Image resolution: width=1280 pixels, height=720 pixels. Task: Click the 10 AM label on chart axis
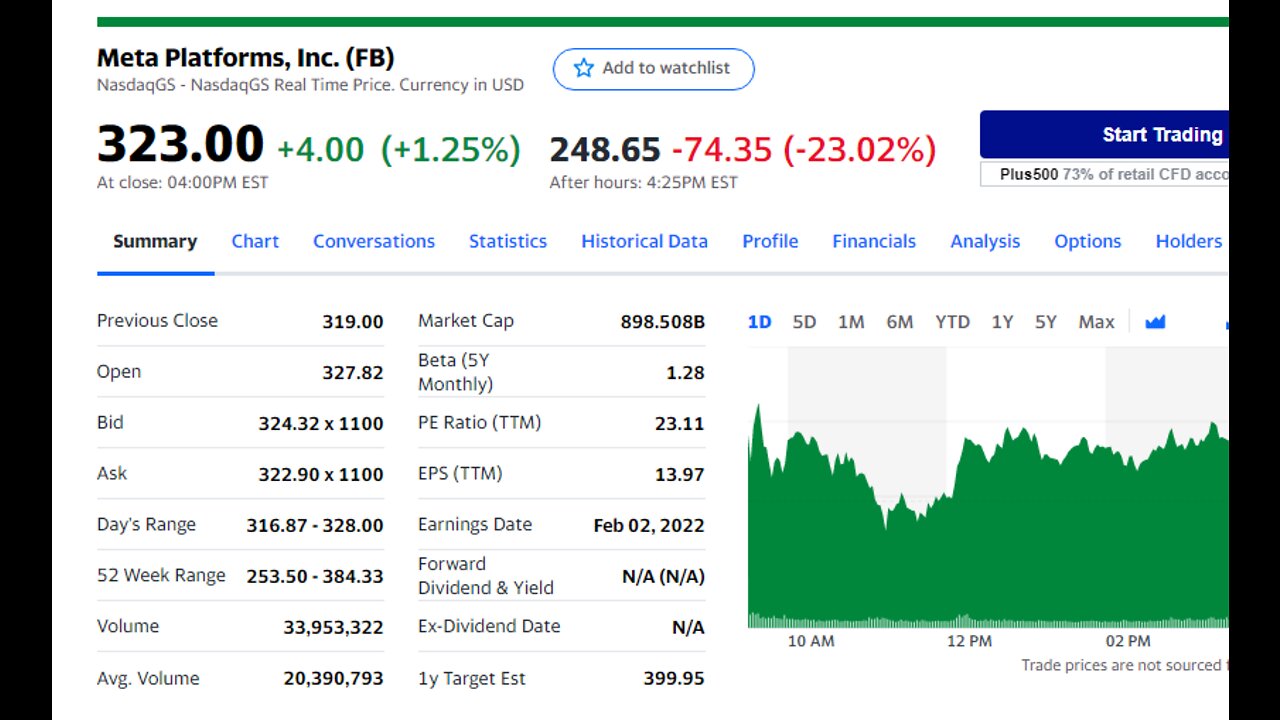click(x=811, y=641)
